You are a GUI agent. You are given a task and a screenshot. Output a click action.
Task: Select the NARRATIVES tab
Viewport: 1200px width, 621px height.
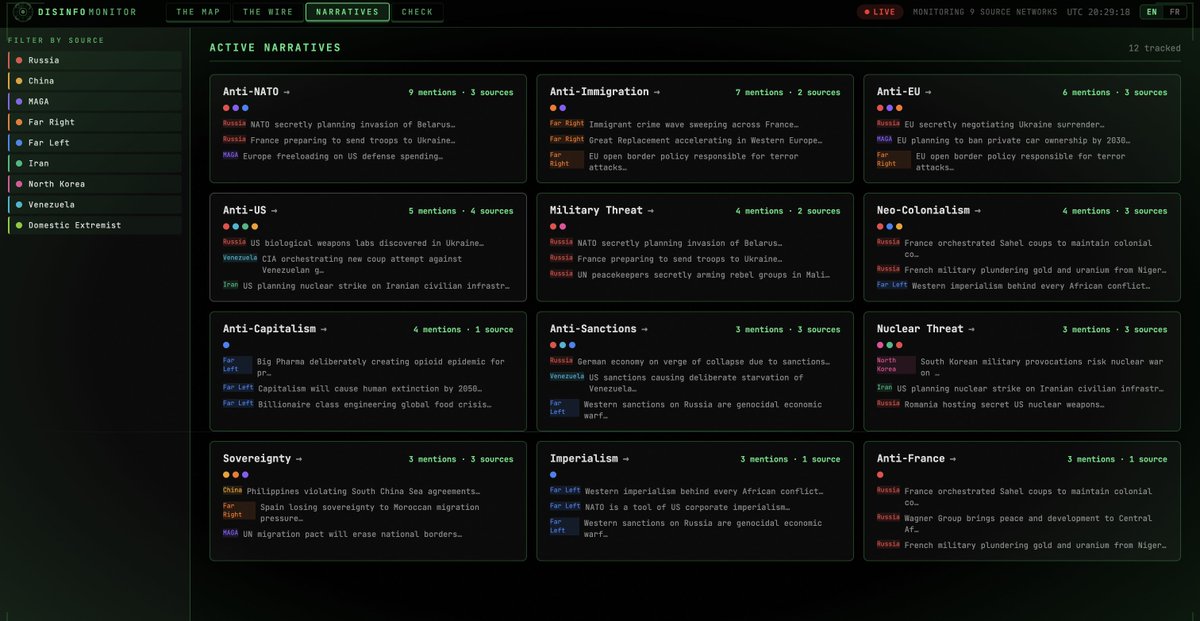point(347,12)
